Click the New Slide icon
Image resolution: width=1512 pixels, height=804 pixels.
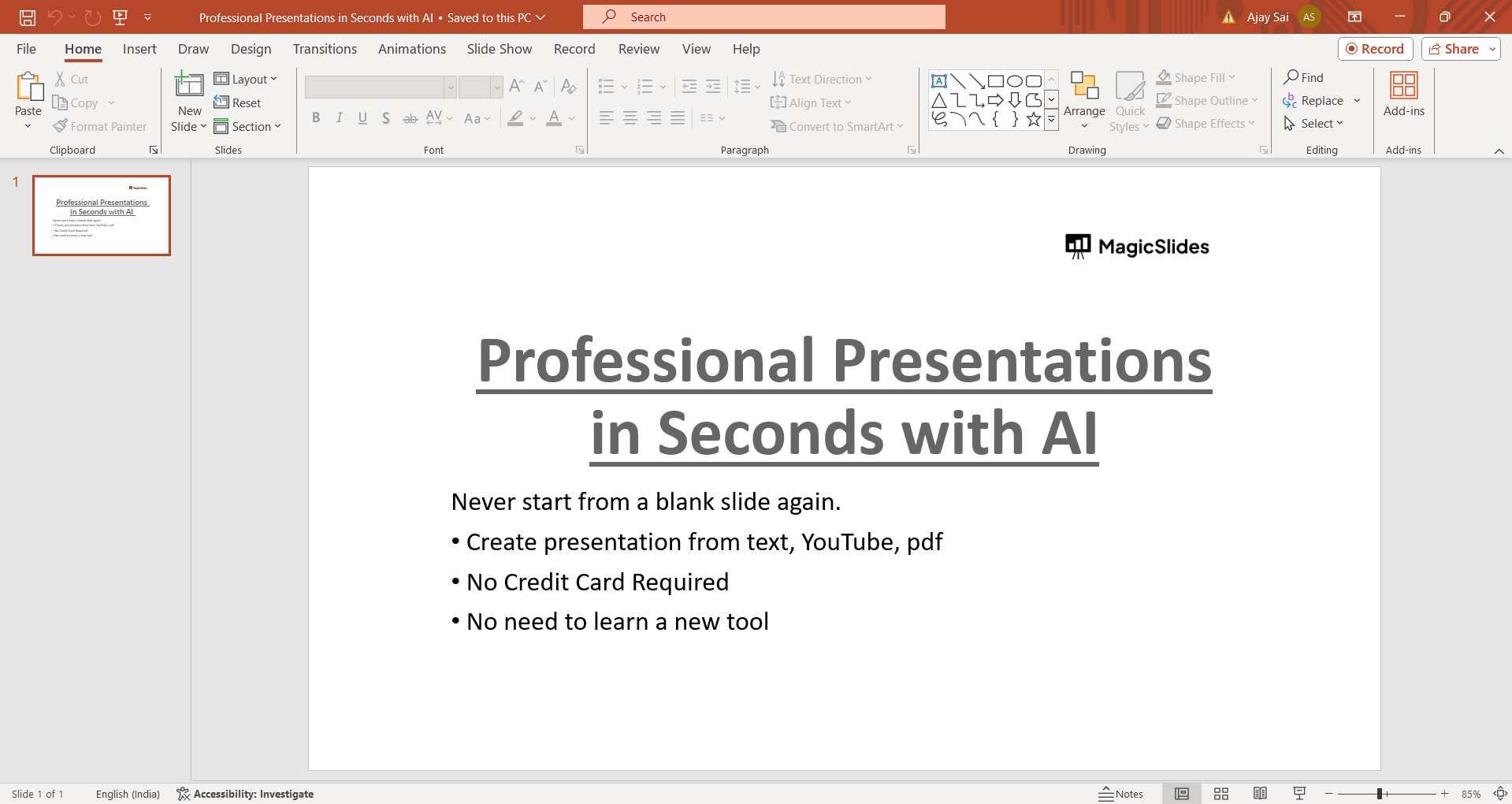click(x=189, y=85)
